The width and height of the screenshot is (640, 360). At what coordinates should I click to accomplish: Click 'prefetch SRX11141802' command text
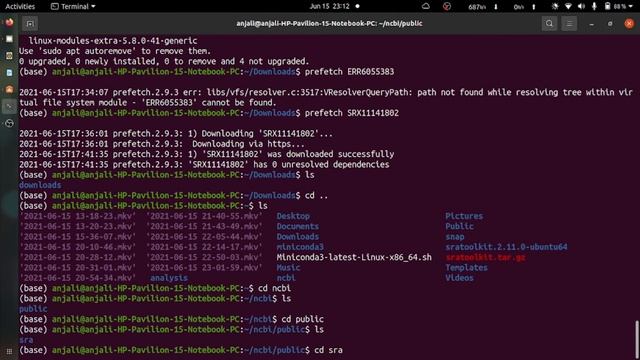pyautogui.click(x=352, y=113)
